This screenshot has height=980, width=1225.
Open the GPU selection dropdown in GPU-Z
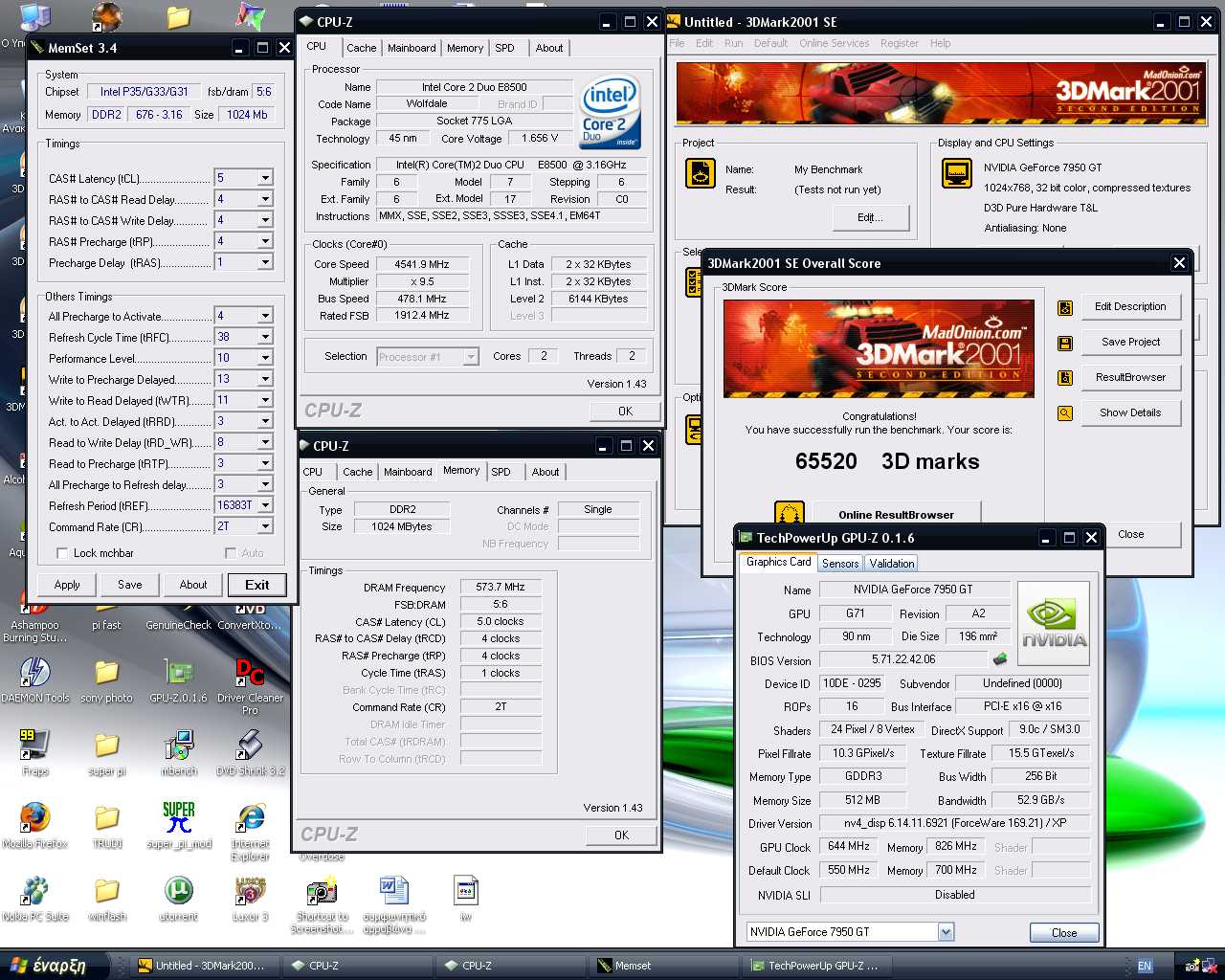[x=946, y=932]
